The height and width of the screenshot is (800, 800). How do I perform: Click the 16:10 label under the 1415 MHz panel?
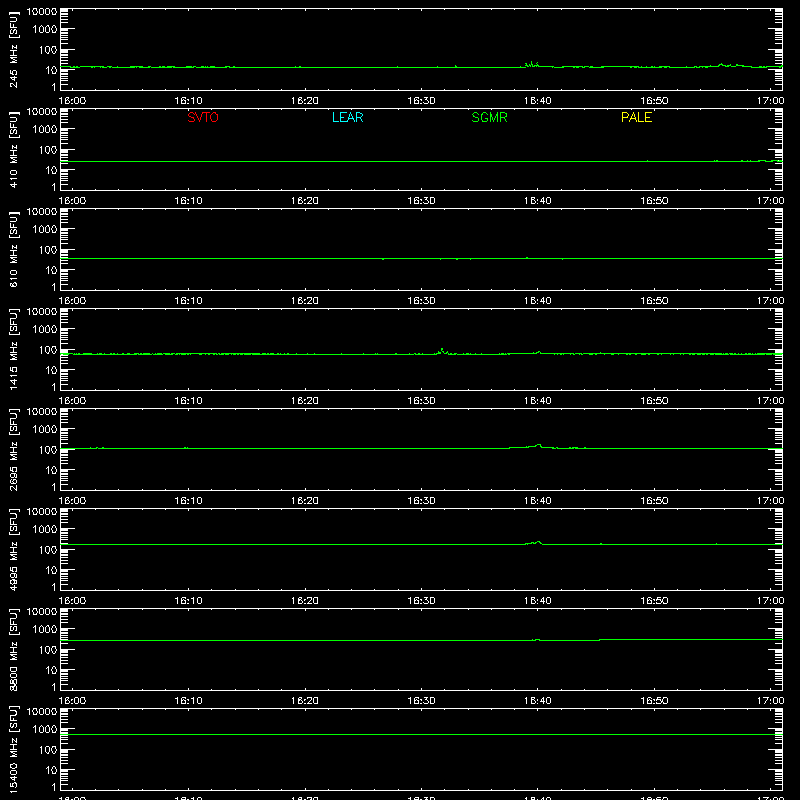click(x=189, y=401)
